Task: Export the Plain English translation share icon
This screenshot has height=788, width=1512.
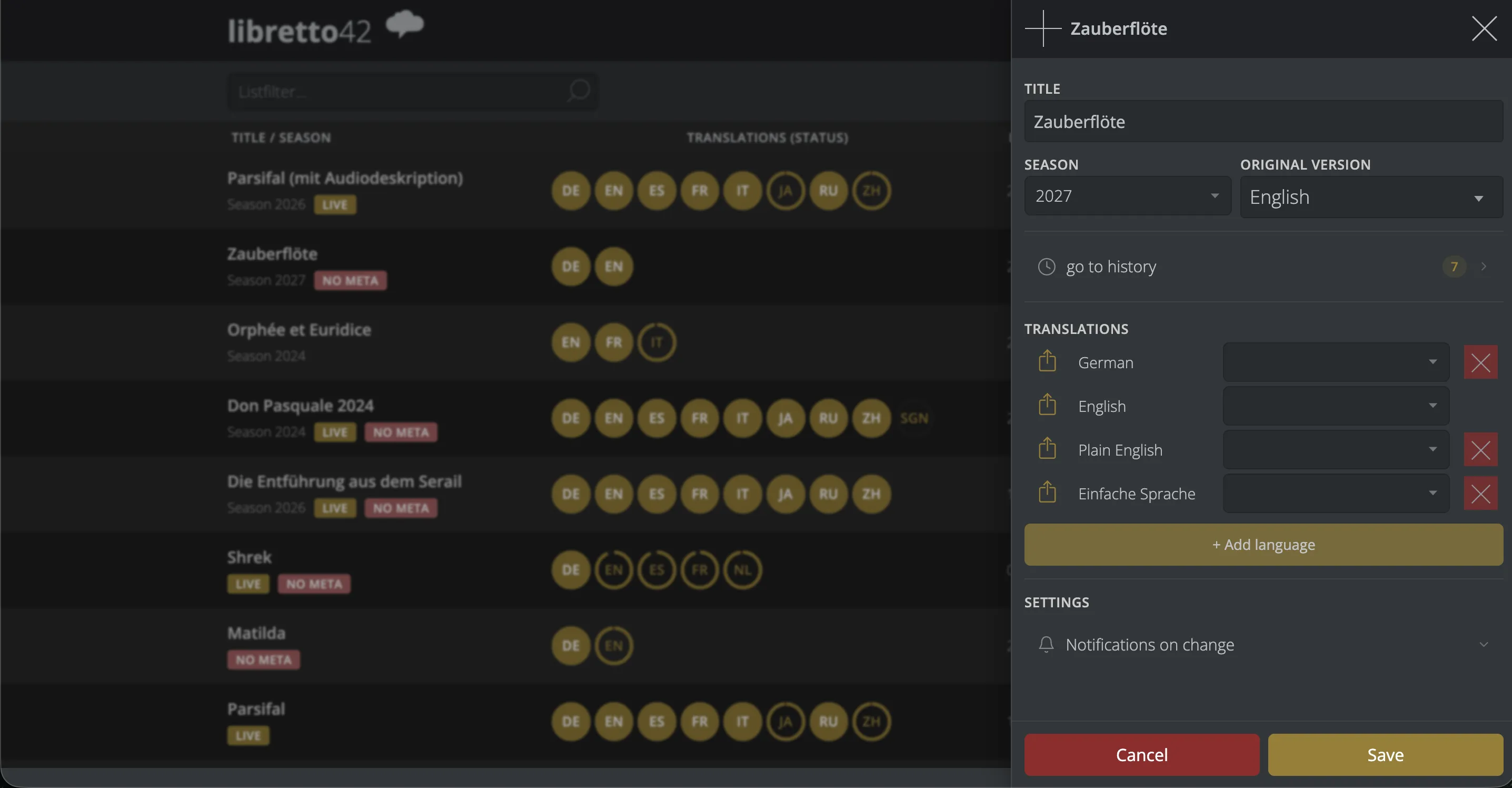Action: [1047, 449]
